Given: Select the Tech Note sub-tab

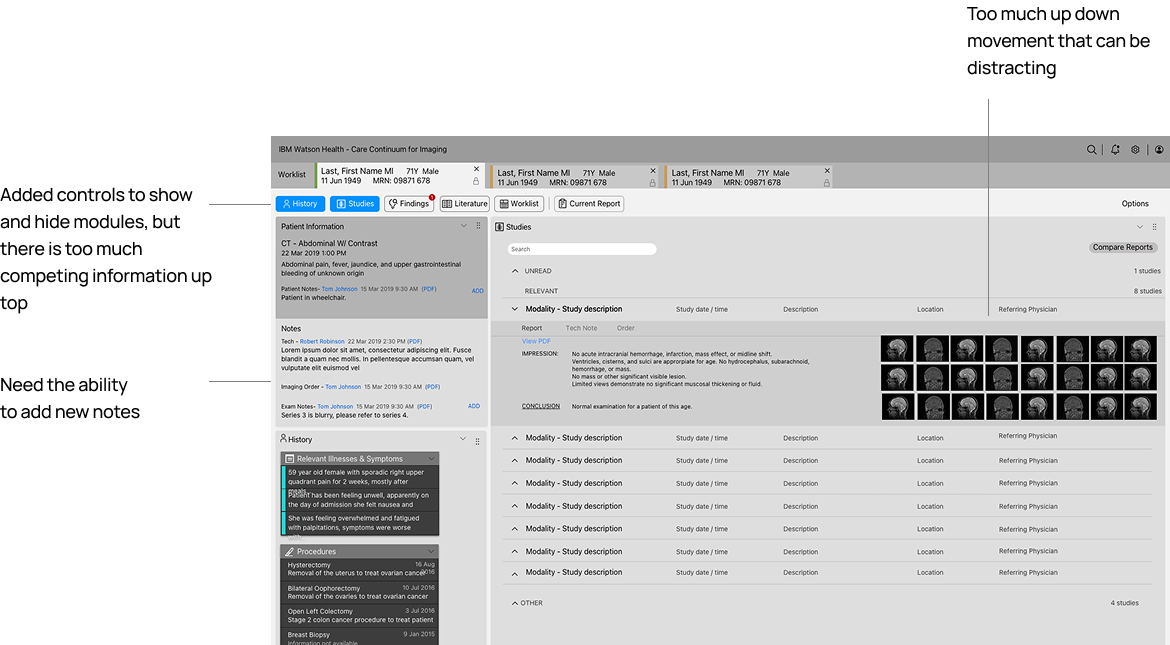Looking at the screenshot, I should [x=581, y=328].
